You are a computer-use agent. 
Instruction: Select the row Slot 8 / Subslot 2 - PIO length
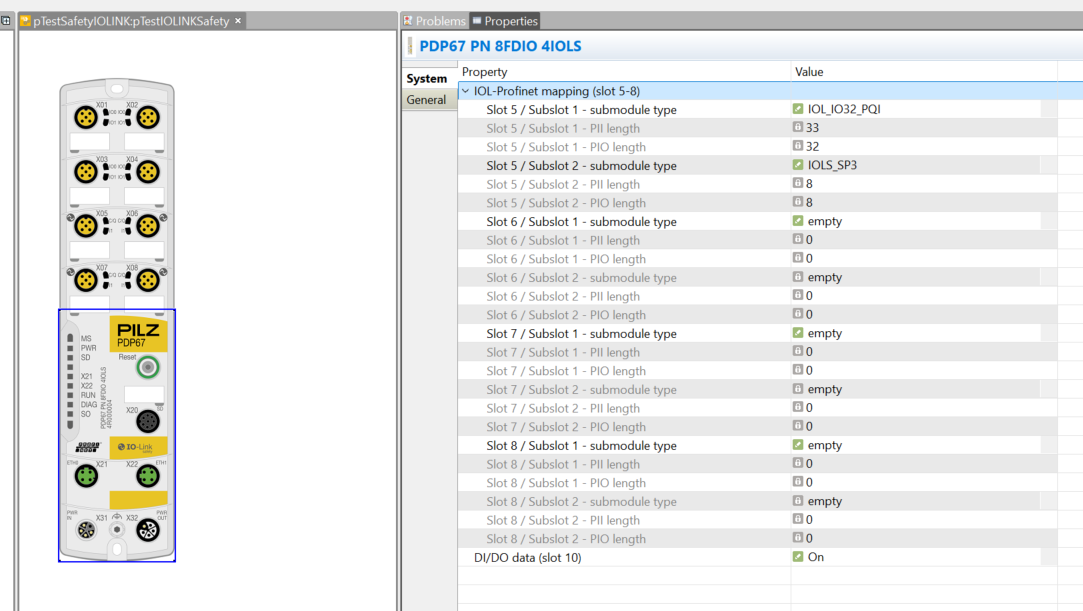pyautogui.click(x=758, y=539)
